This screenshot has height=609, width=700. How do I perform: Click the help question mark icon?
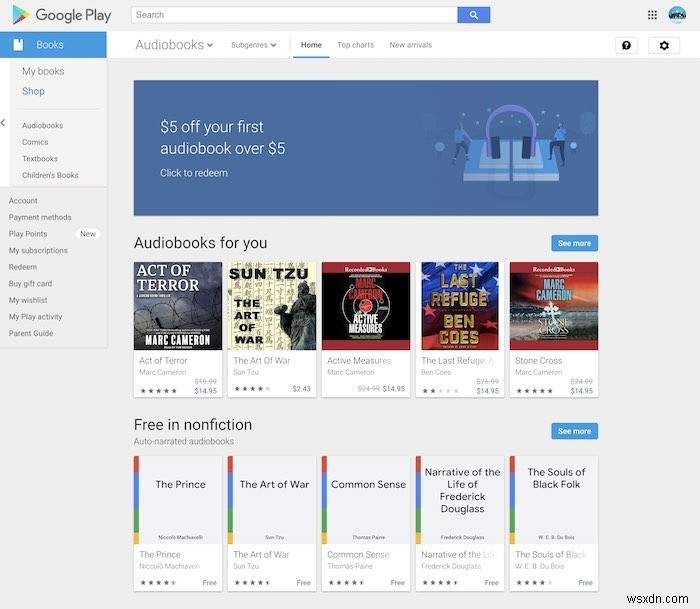(626, 45)
